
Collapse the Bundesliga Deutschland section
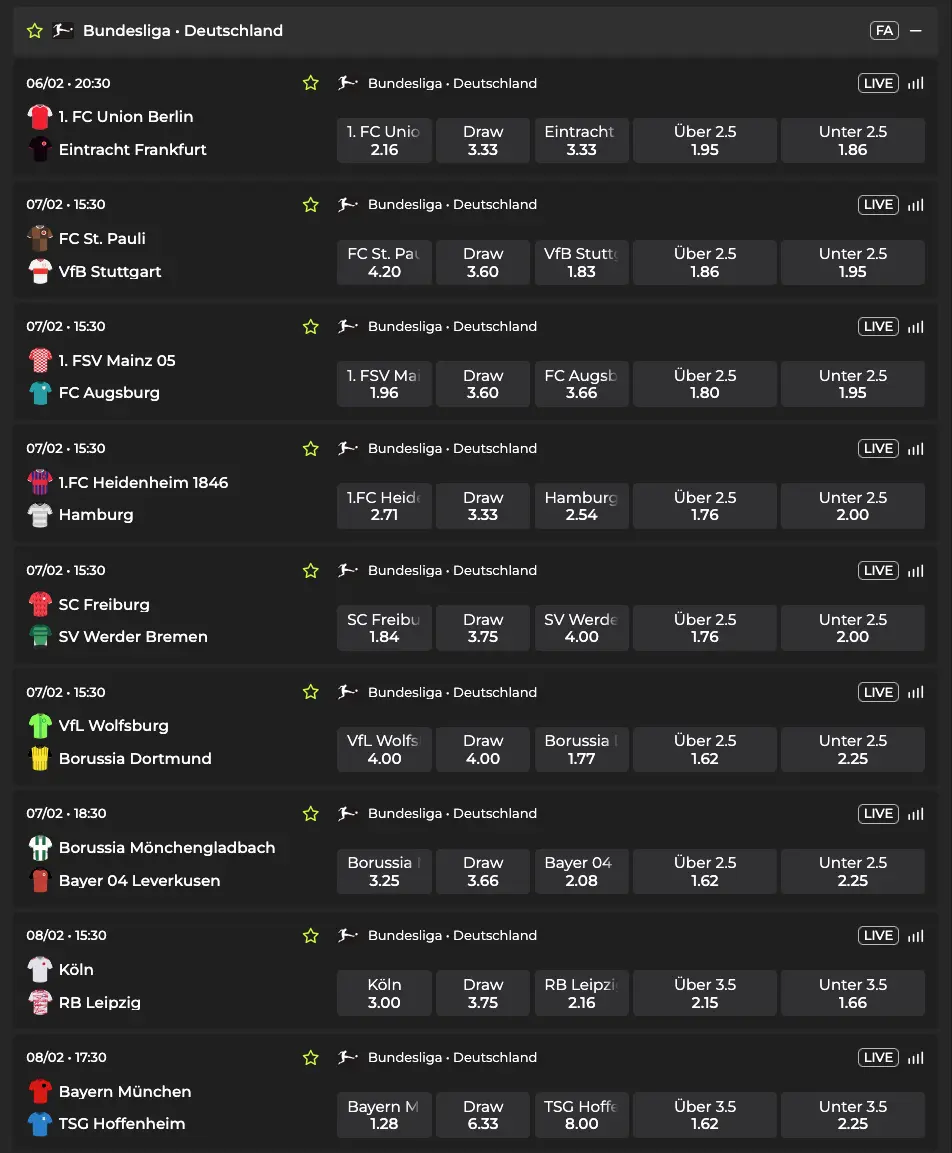click(917, 30)
